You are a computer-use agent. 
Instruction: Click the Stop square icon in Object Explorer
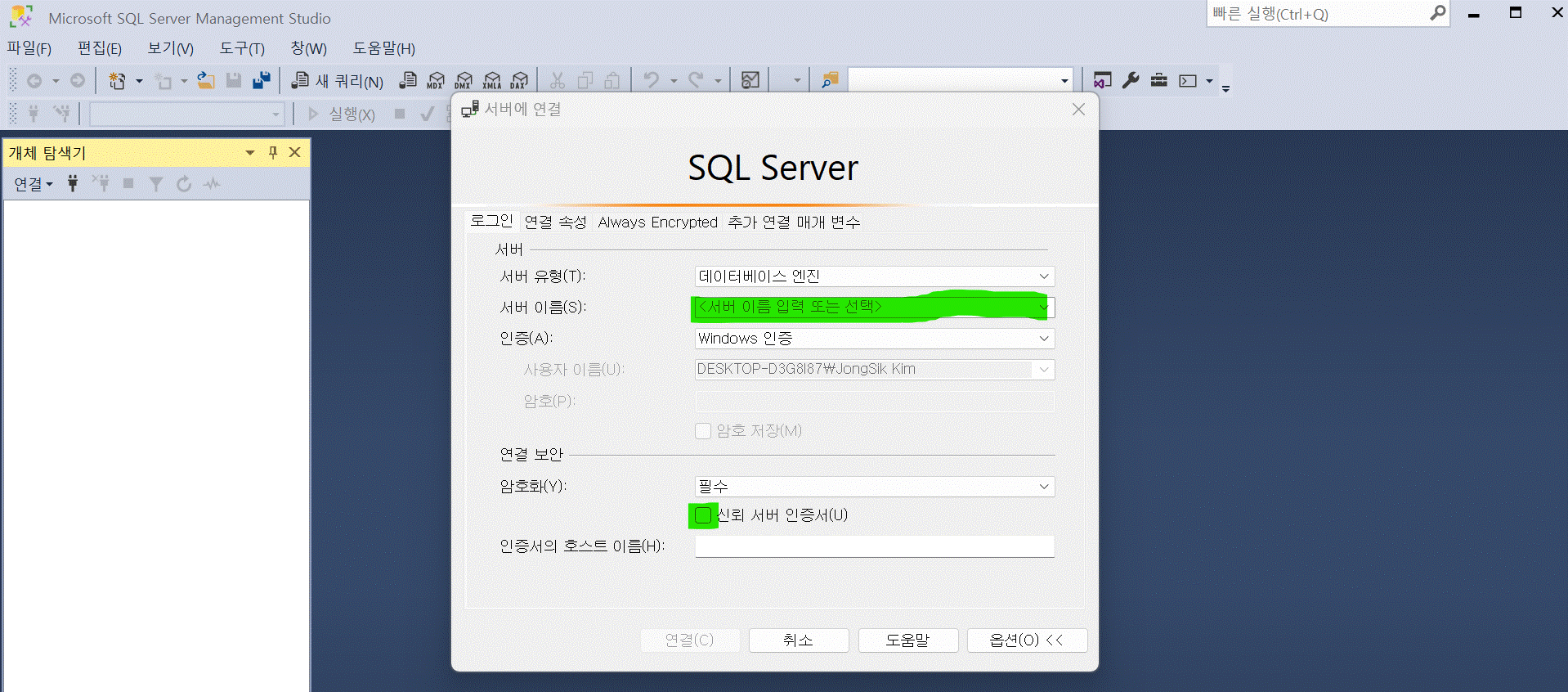tap(128, 183)
